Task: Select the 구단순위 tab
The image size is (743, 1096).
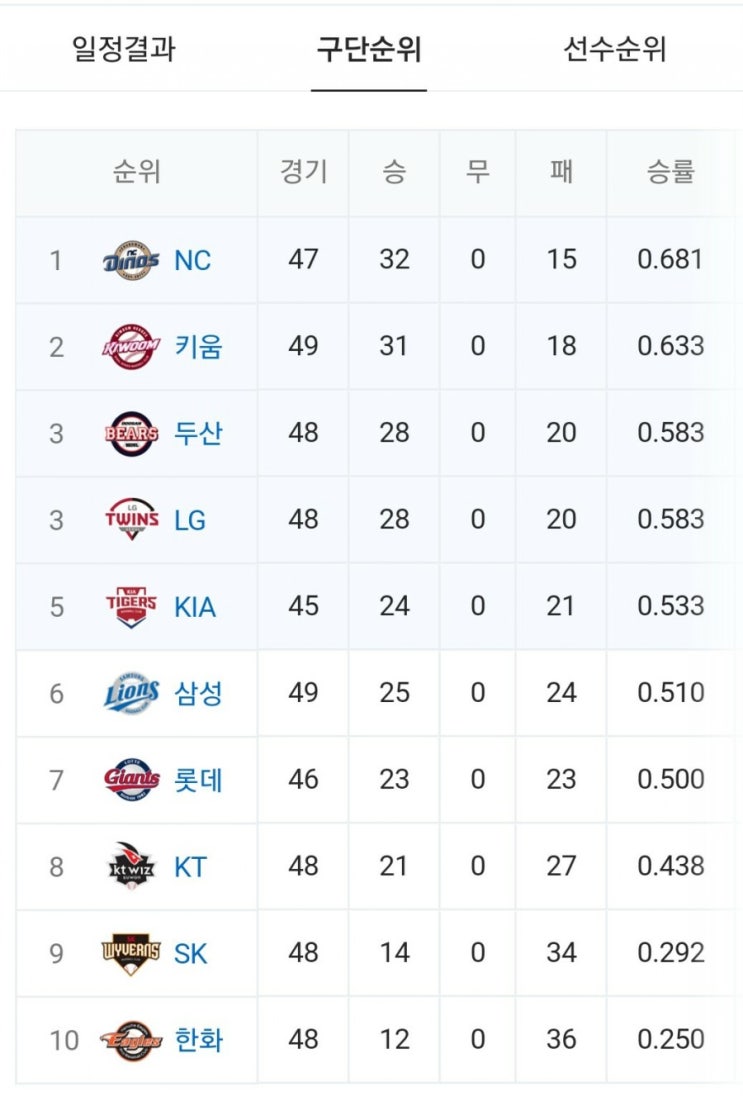Action: 369,50
